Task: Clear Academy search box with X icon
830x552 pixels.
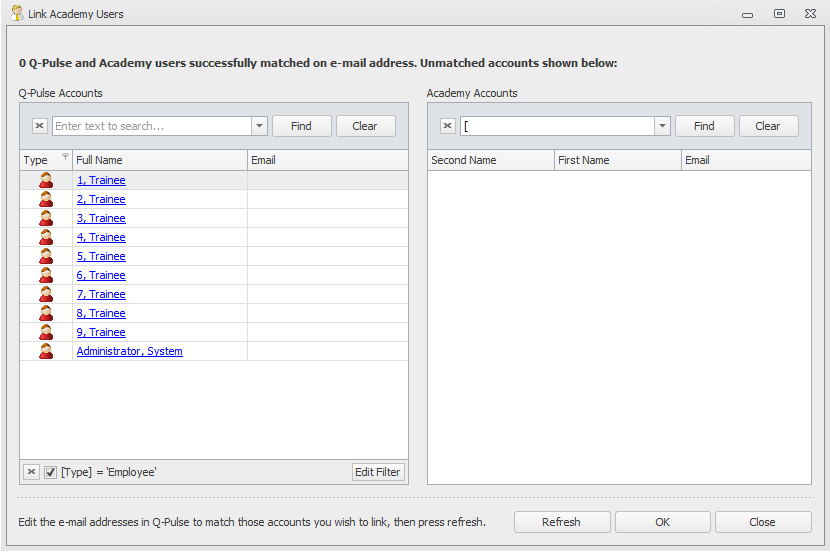Action: pos(448,126)
